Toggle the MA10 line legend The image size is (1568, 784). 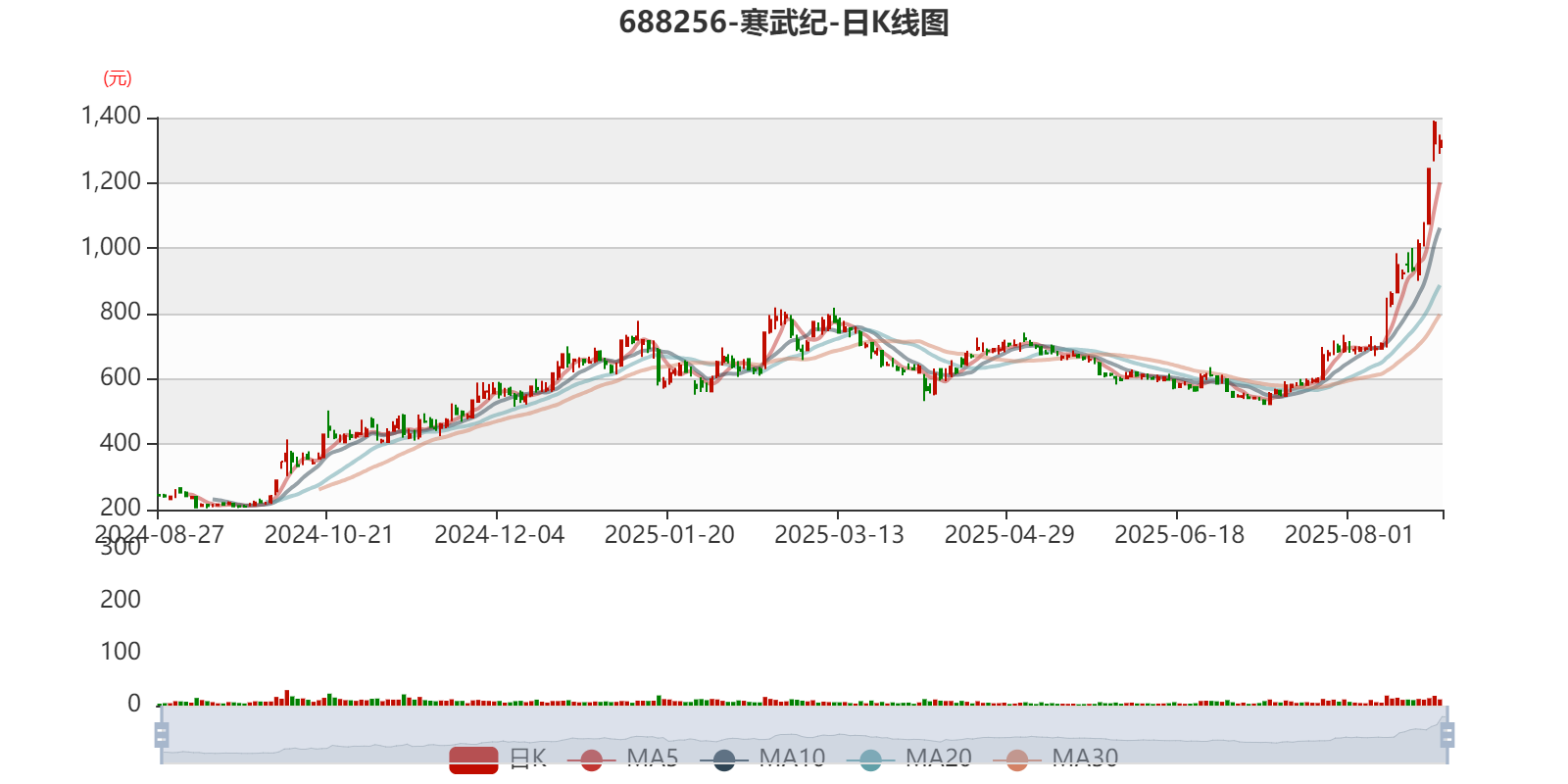coord(762,759)
